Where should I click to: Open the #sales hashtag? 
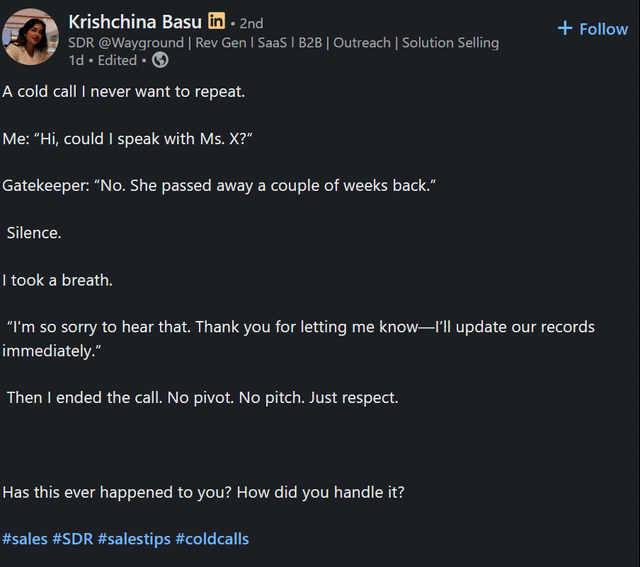25,539
